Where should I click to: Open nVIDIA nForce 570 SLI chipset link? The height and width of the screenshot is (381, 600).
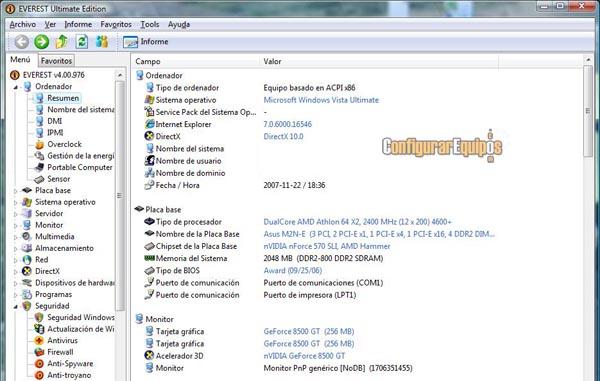(327, 246)
